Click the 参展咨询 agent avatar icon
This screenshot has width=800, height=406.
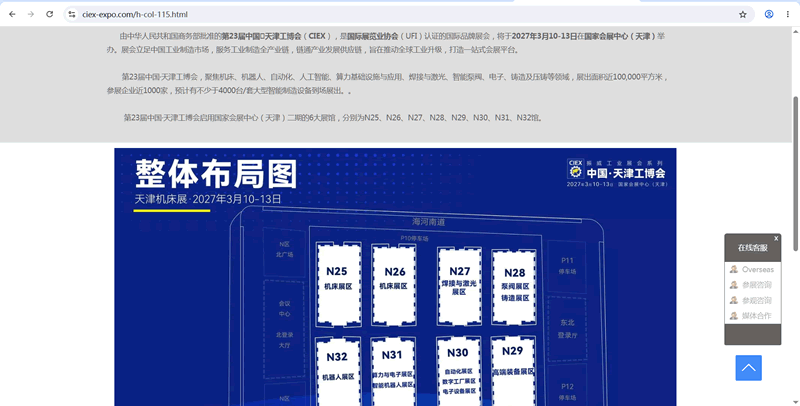[x=734, y=285]
